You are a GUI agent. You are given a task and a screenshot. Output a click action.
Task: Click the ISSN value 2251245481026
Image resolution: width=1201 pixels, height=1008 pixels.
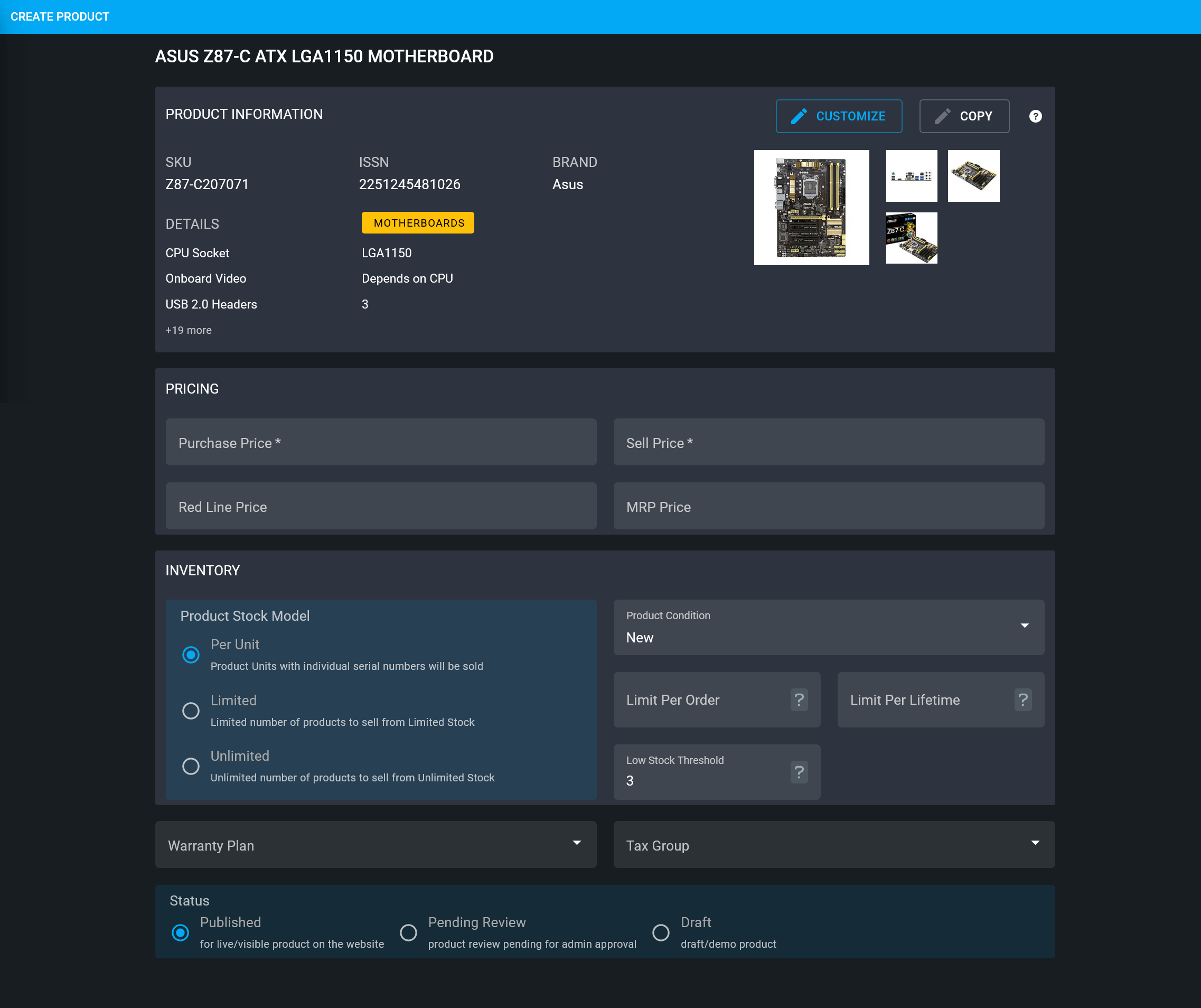[x=409, y=184]
